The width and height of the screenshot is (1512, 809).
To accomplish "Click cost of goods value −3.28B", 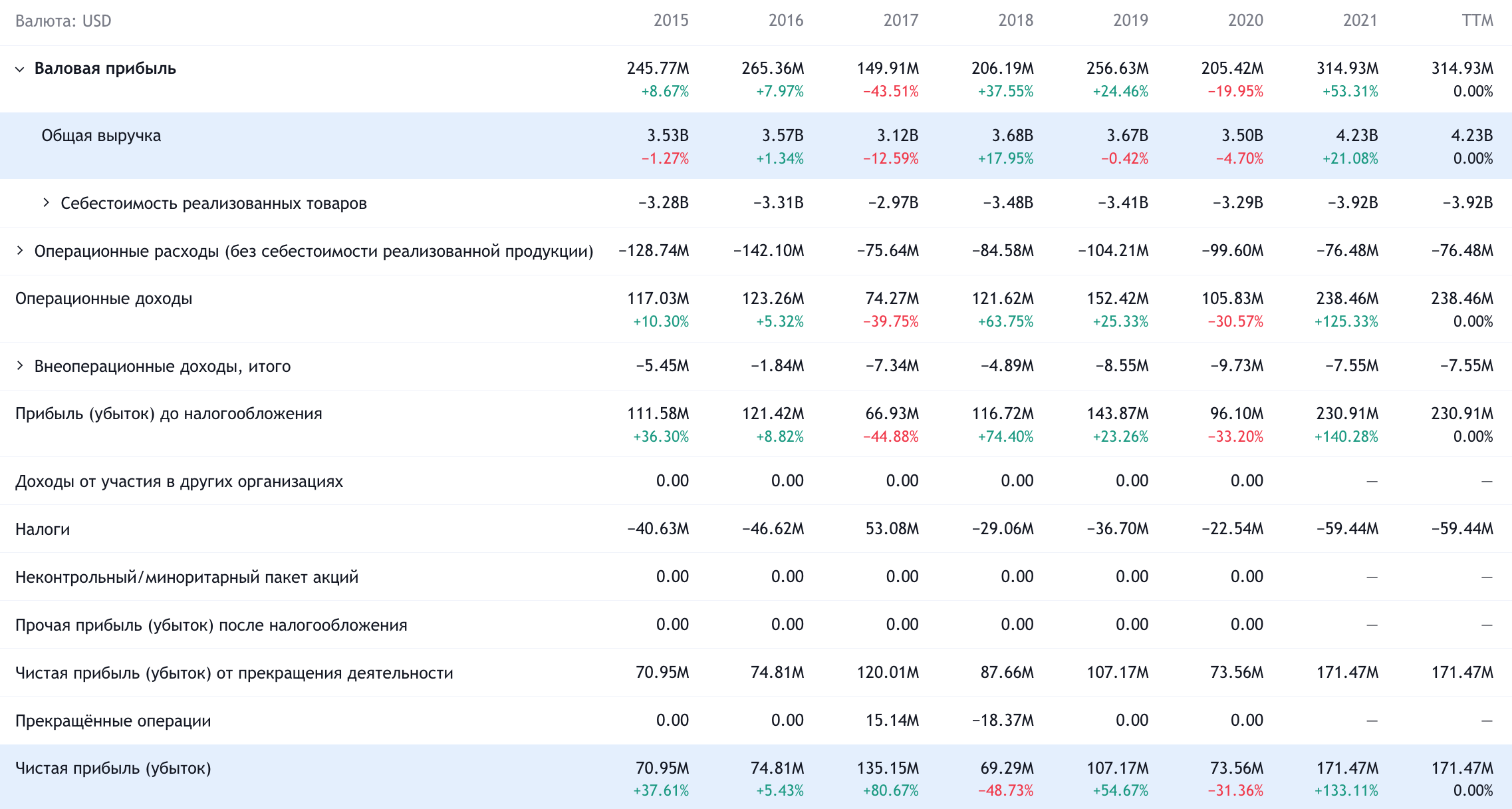I will (x=663, y=203).
